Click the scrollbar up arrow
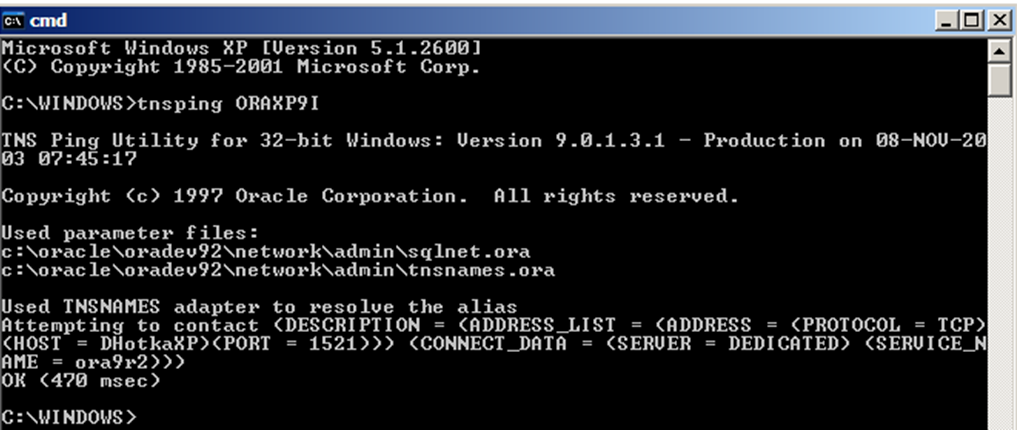Image resolution: width=1017 pixels, height=430 pixels. tap(999, 51)
